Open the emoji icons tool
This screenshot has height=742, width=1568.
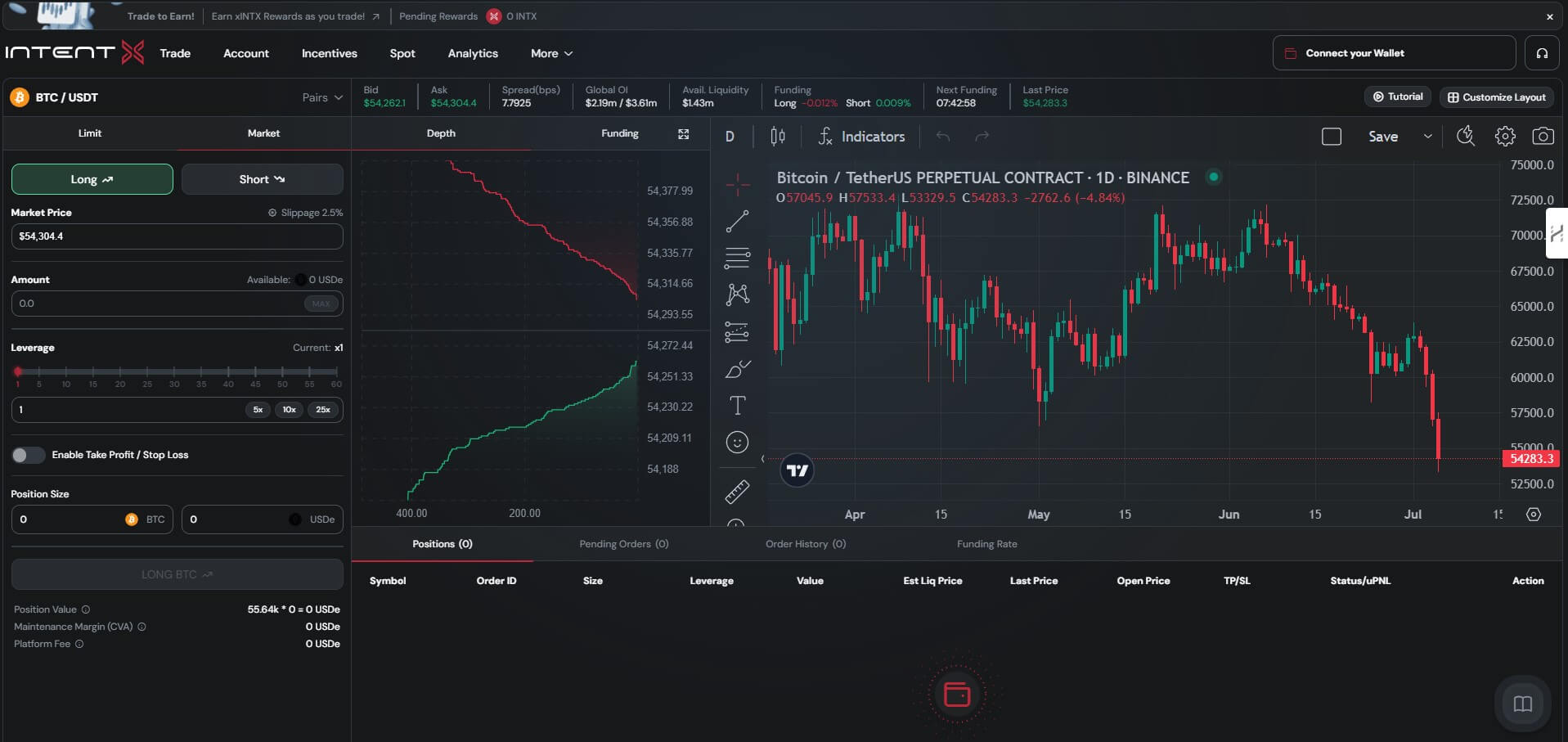coord(737,443)
